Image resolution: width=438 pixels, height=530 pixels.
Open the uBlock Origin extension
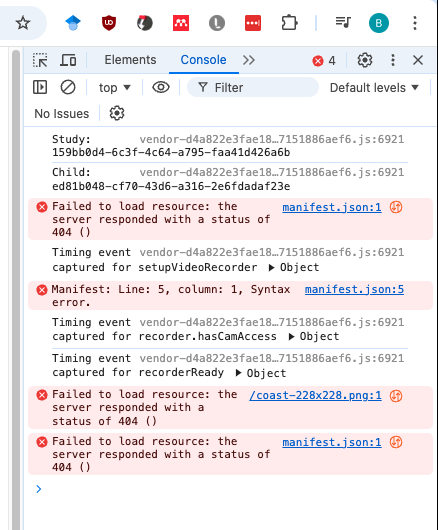[x=109, y=23]
